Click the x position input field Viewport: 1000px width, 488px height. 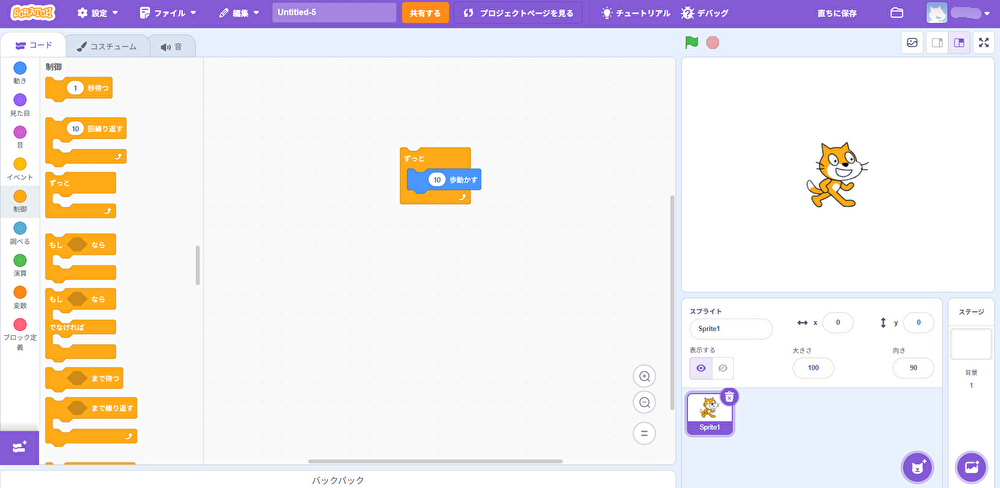[x=837, y=323]
